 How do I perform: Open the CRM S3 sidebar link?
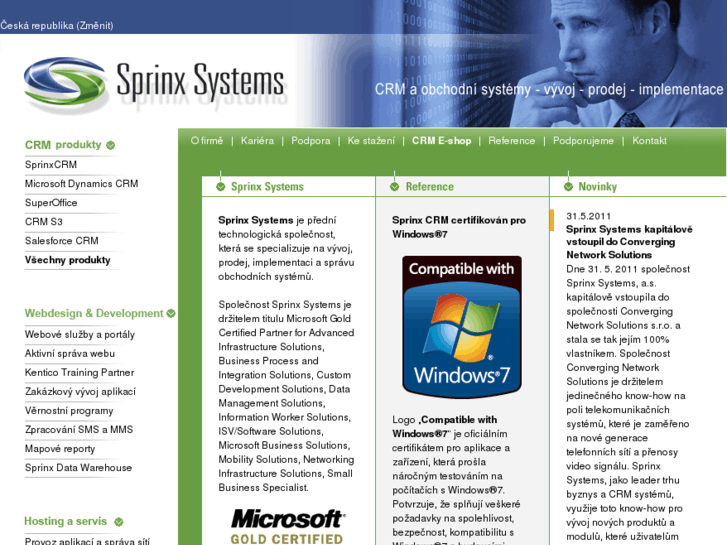tap(44, 222)
